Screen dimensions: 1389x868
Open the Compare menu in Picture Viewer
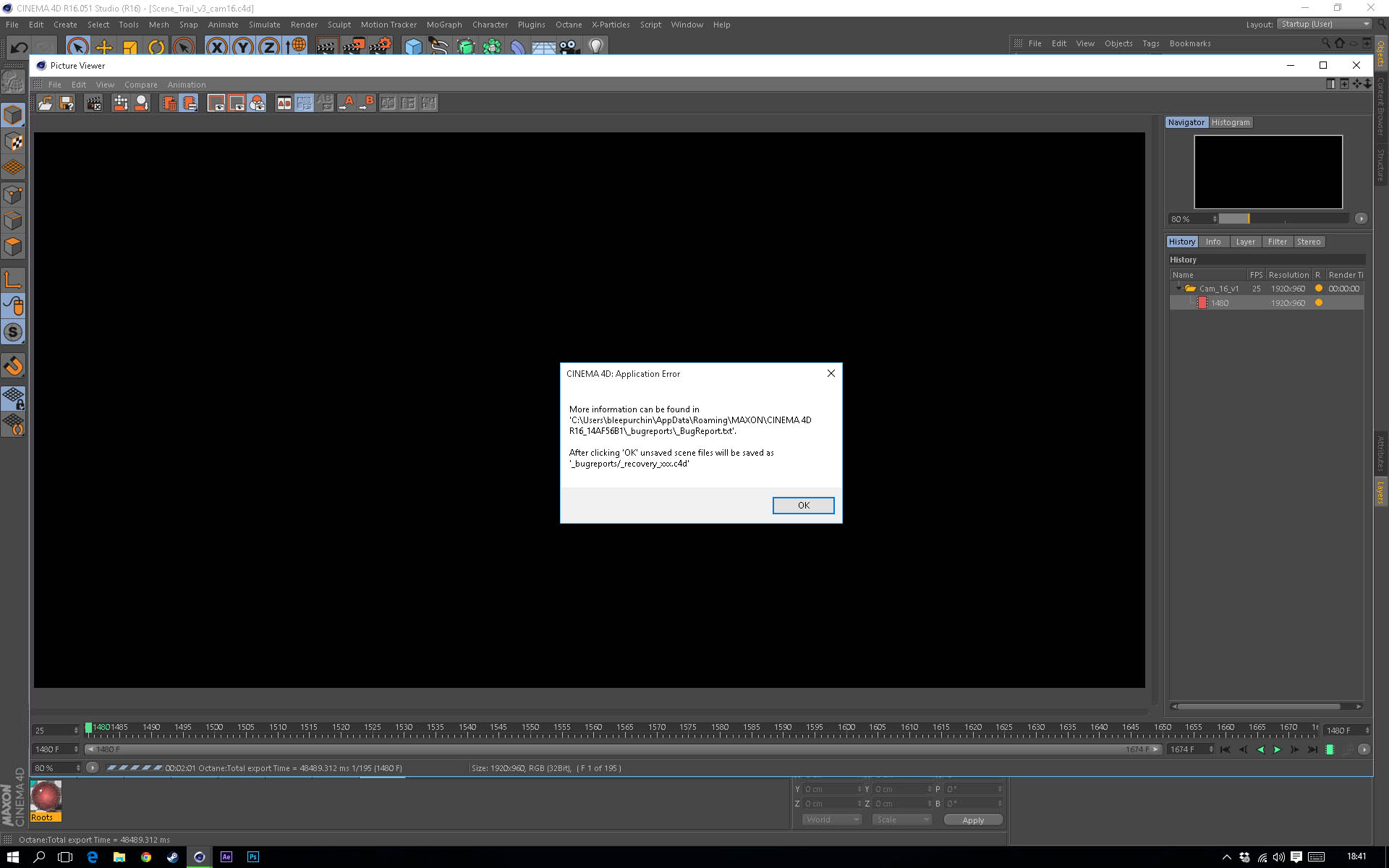(140, 85)
